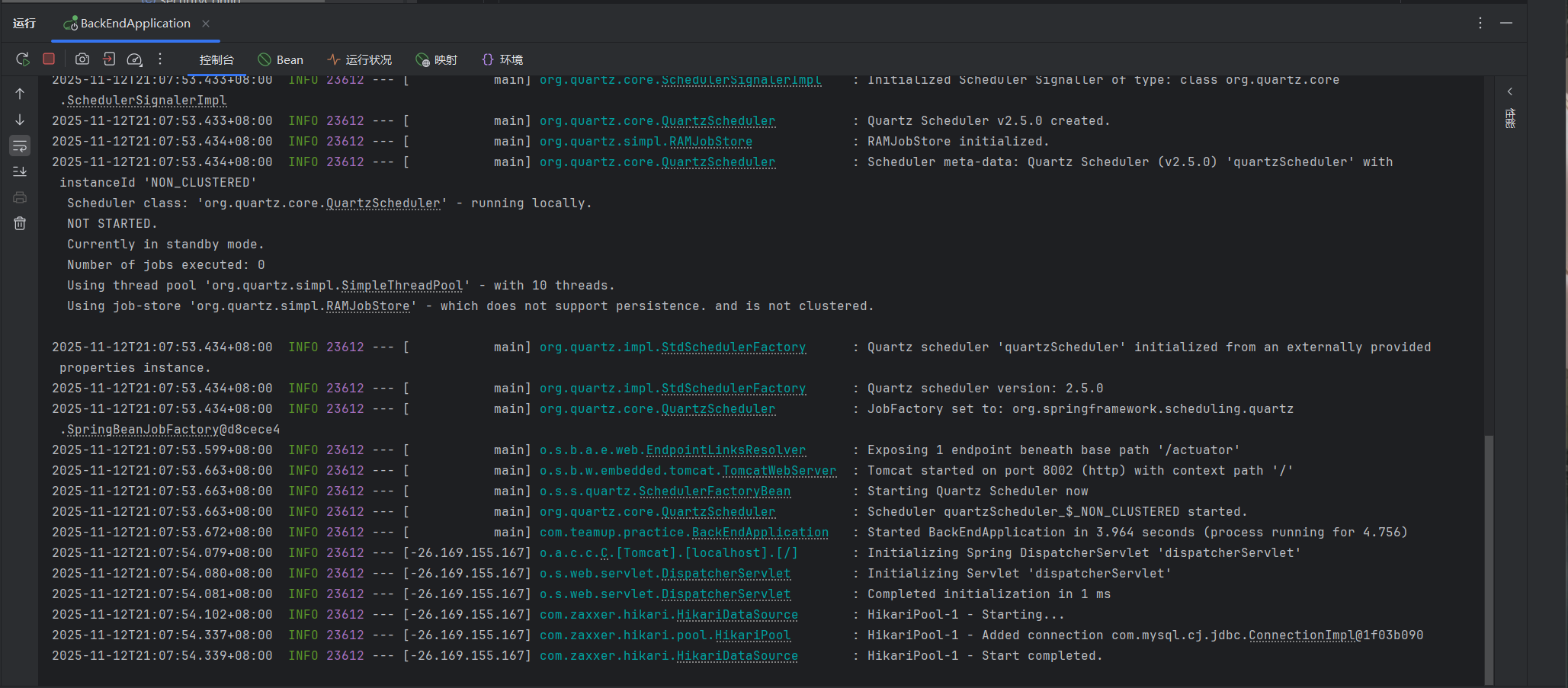Click 'Currently in standby mode.' line
The image size is (1568, 688).
pos(165,245)
